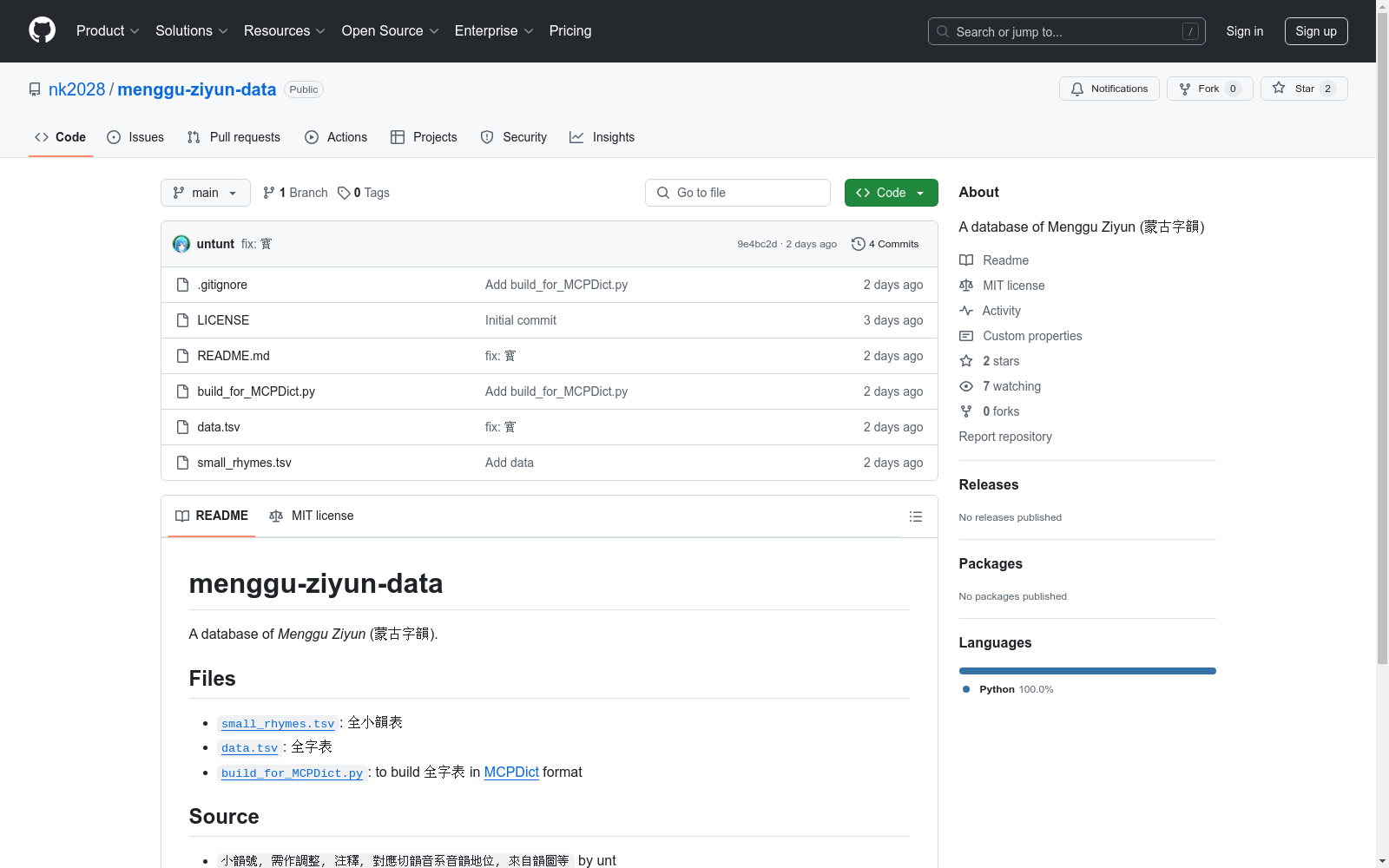Open the Product dropdown menu

108,31
